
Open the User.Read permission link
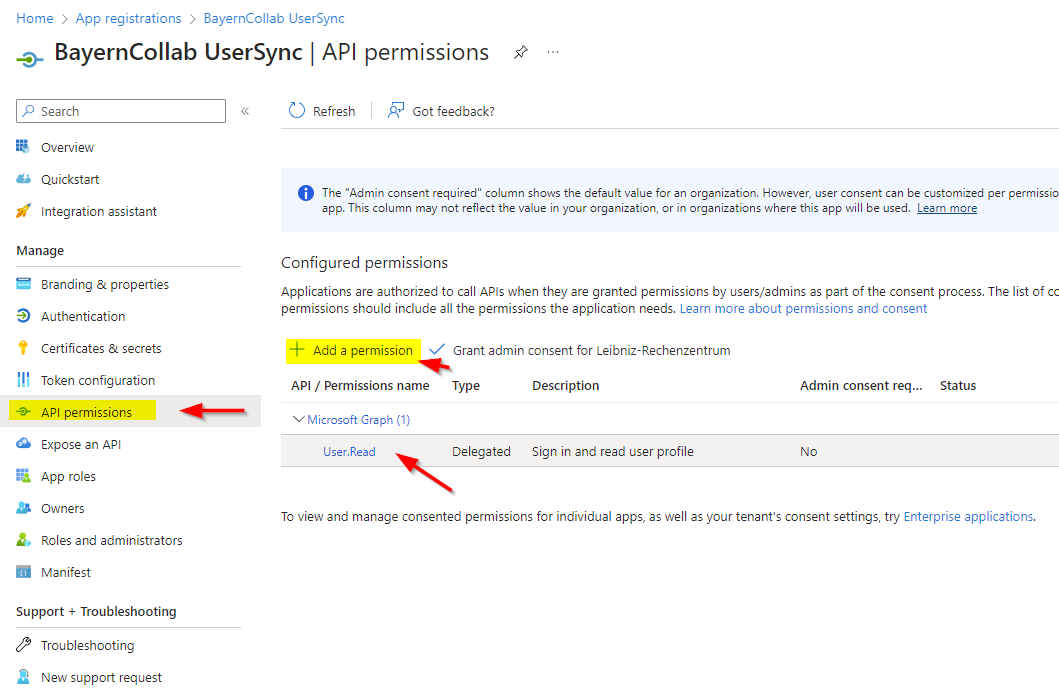(349, 452)
